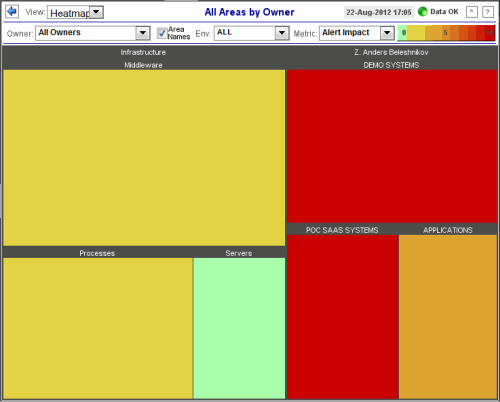Click the caret button beside help
Screen dimensions: 500x402
point(472,12)
